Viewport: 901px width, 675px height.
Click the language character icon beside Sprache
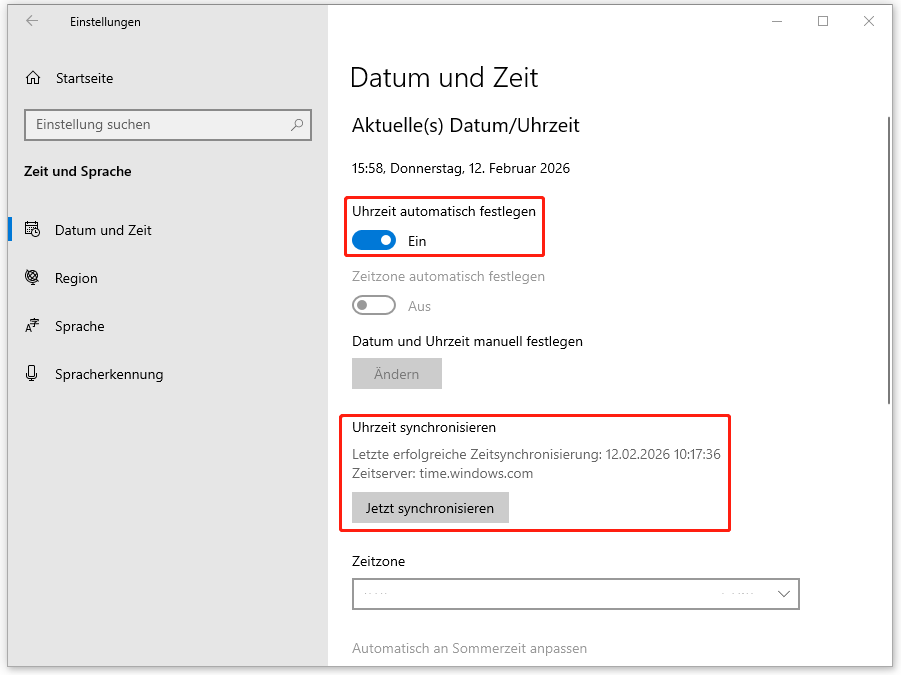point(33,326)
